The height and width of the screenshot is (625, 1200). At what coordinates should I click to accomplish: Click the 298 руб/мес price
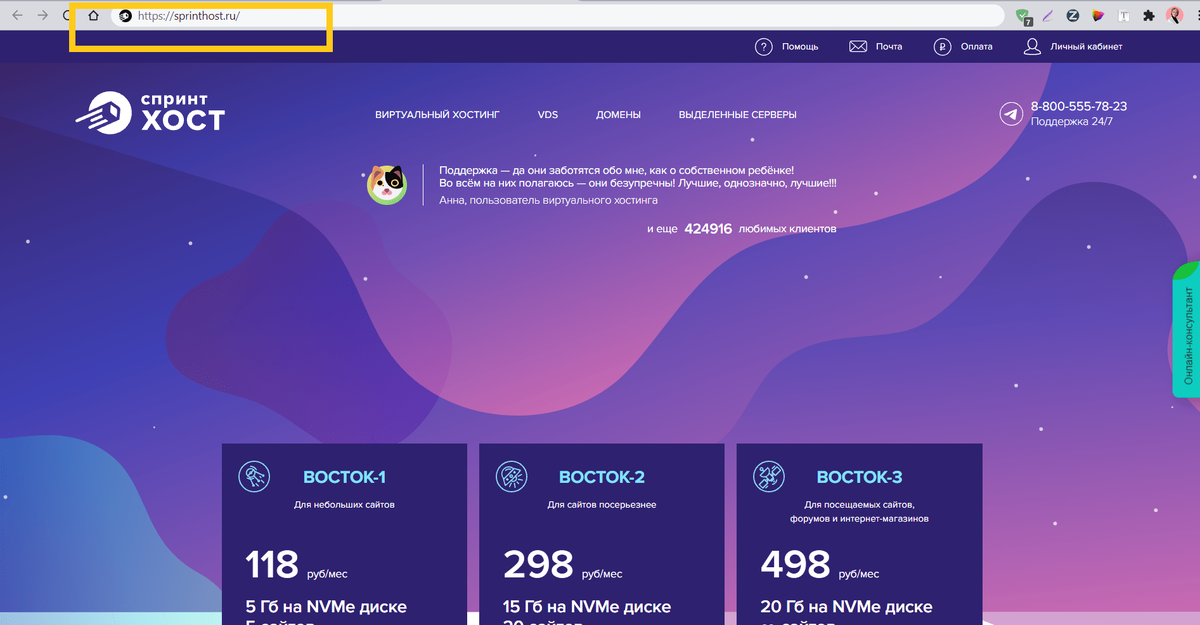pos(562,566)
